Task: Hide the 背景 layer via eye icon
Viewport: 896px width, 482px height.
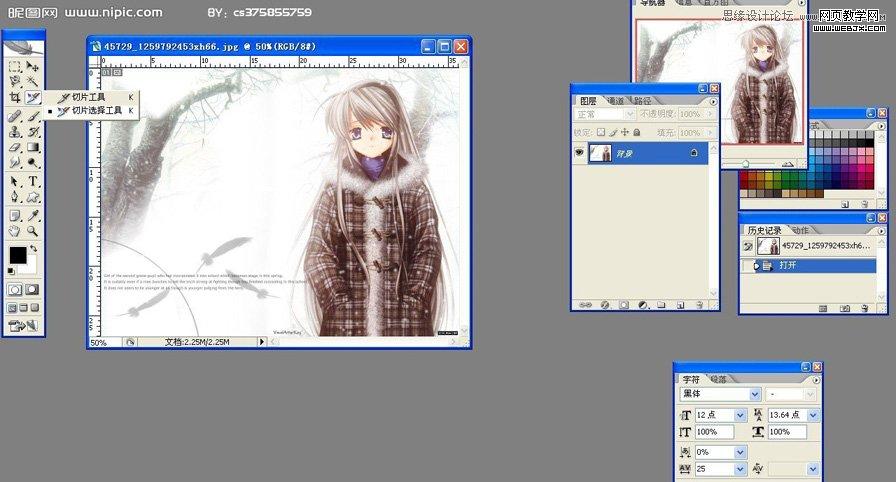Action: pyautogui.click(x=579, y=153)
